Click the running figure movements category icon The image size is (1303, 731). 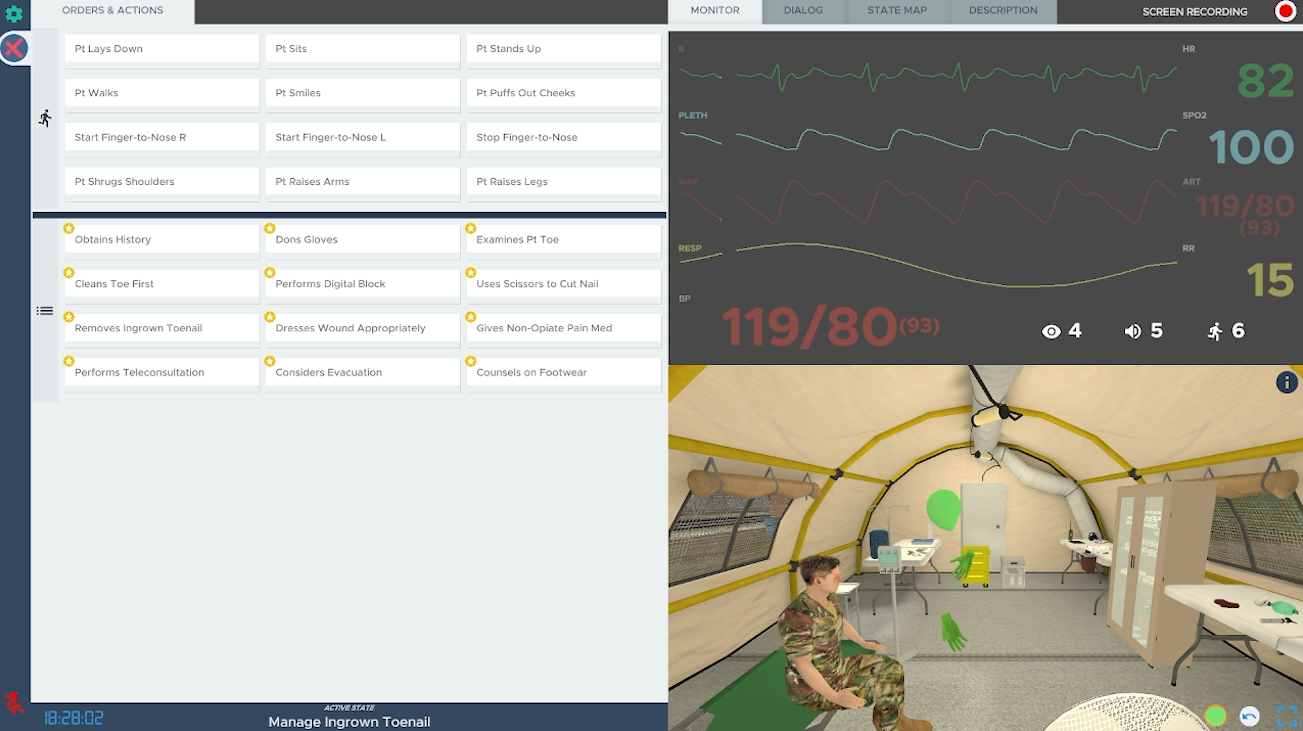[x=45, y=118]
